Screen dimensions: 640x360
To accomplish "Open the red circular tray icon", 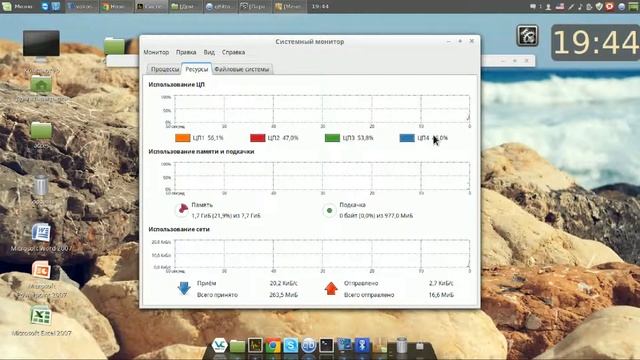I will (609, 7).
